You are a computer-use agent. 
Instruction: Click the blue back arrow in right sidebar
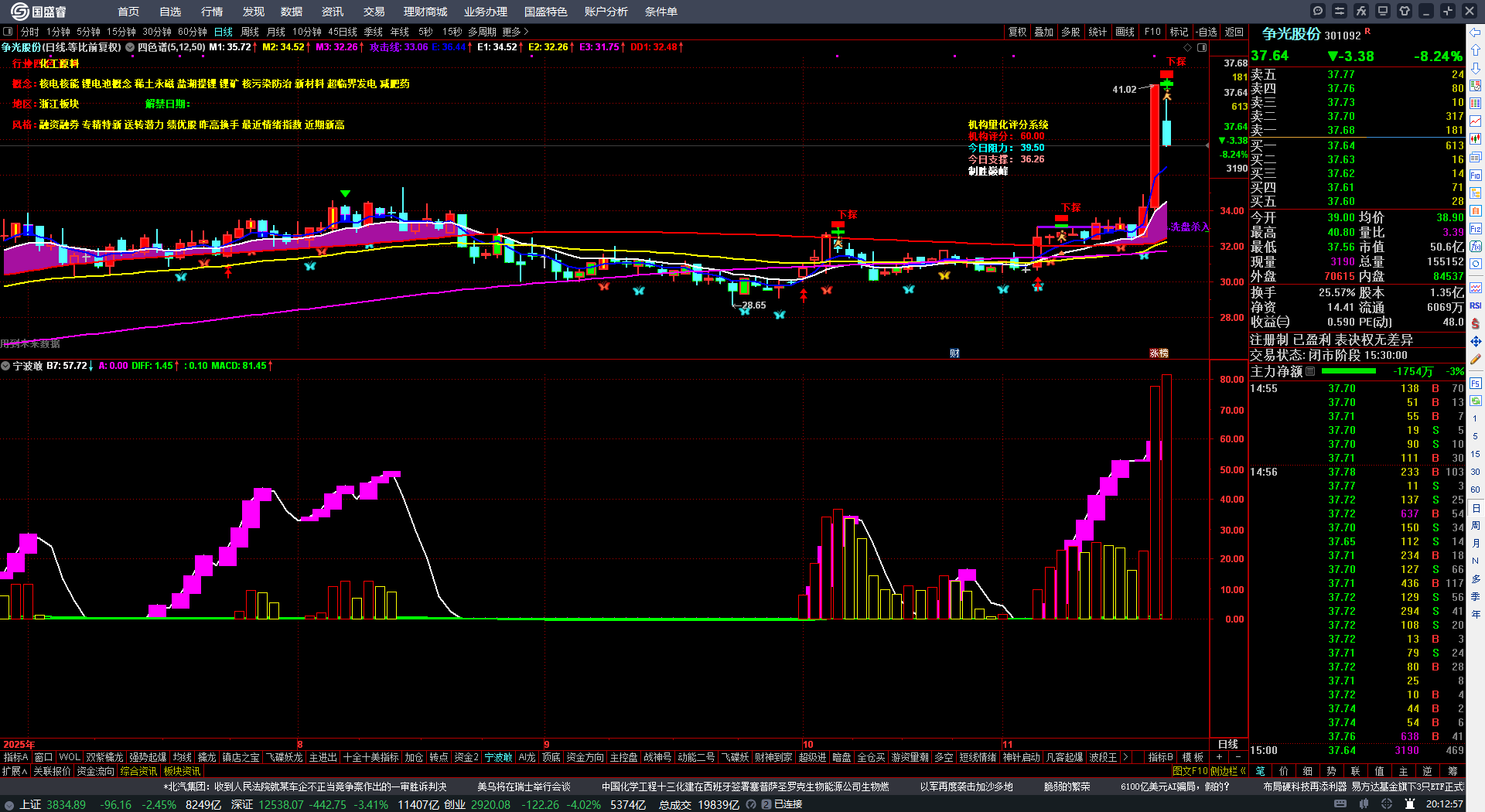pos(1476,32)
